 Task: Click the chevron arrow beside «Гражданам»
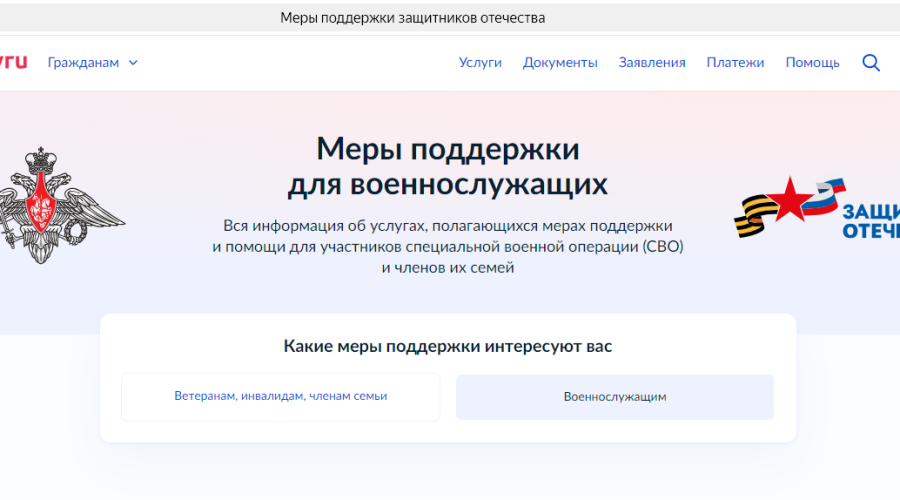click(x=133, y=63)
